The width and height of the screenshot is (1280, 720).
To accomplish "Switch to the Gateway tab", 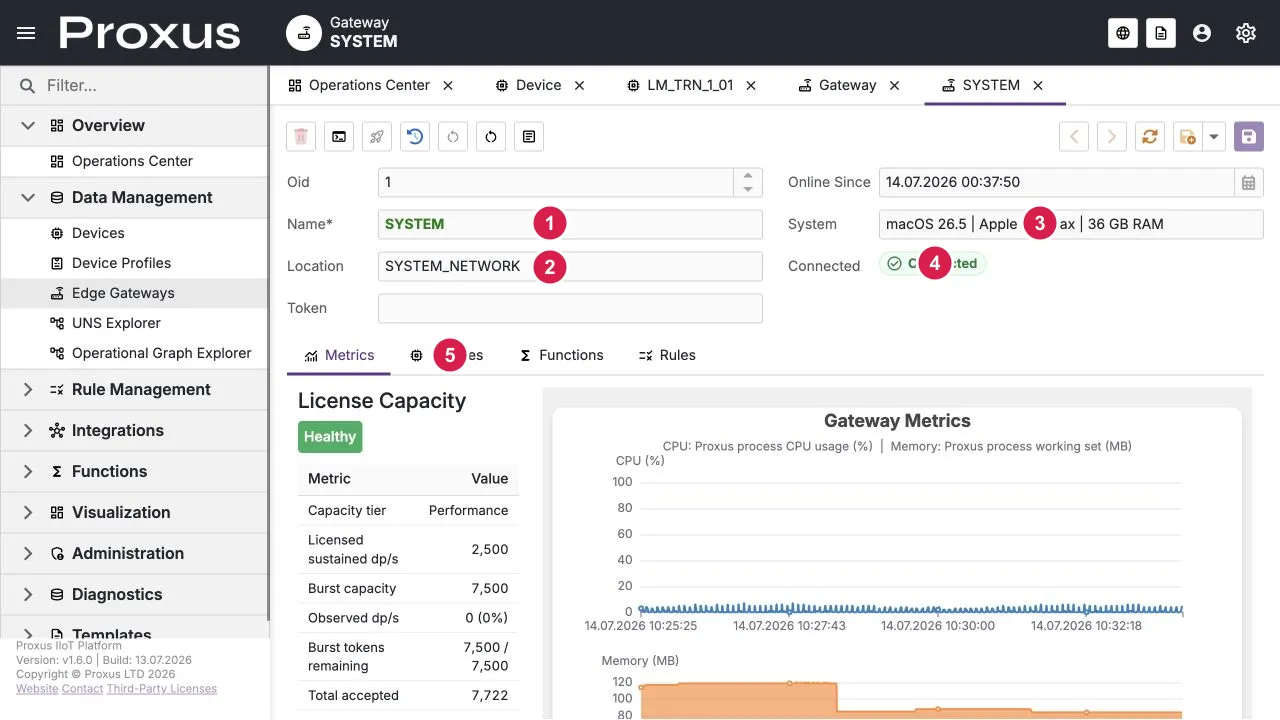I will (x=837, y=86).
